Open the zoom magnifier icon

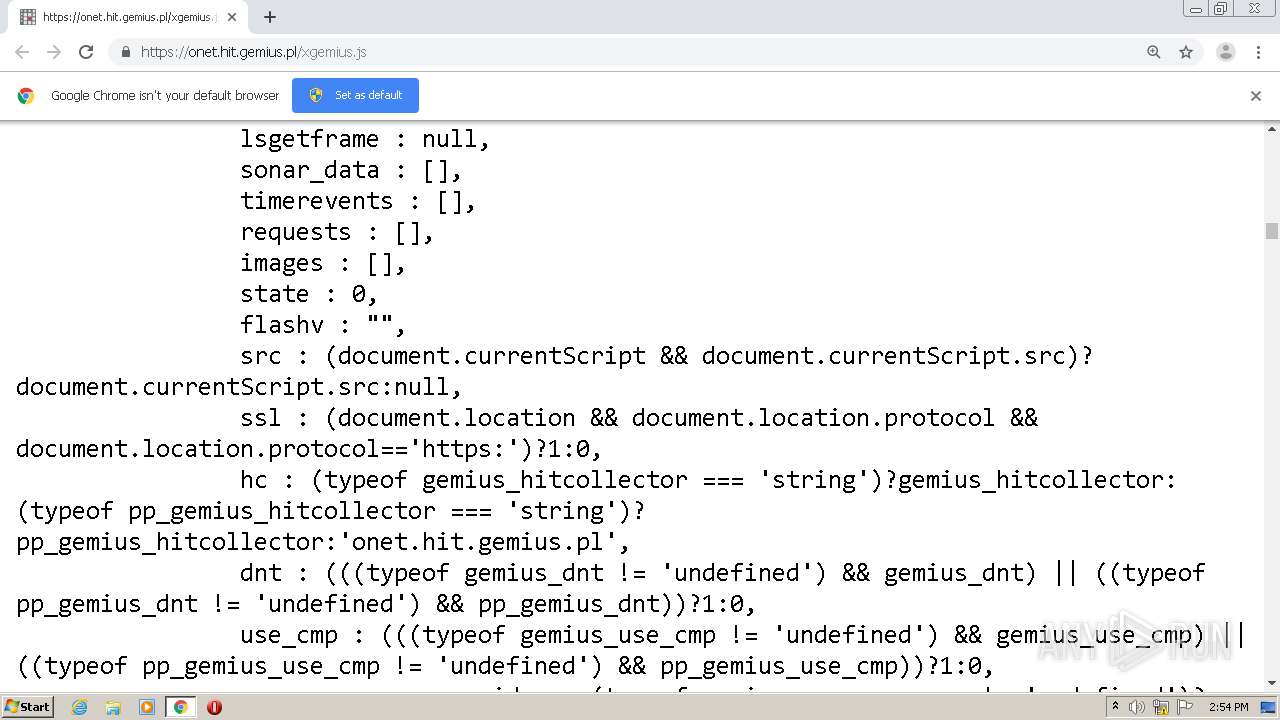[x=1154, y=52]
